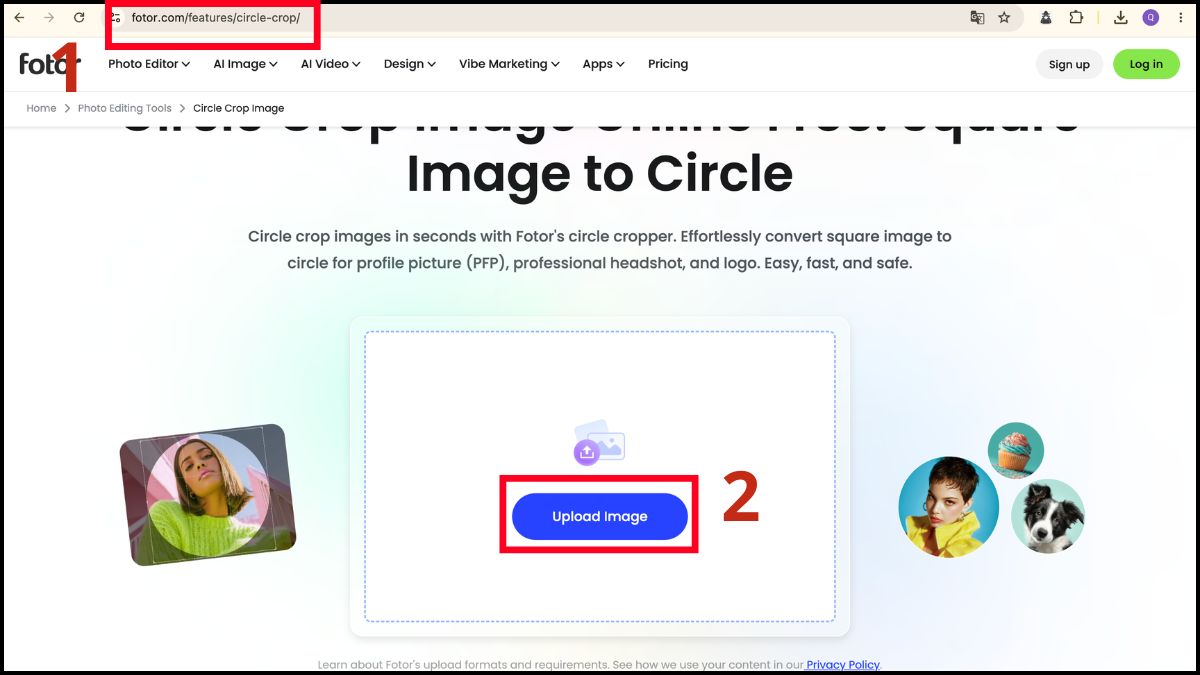The width and height of the screenshot is (1200, 675).
Task: Click the purple profile avatar icon
Action: coord(1151,18)
